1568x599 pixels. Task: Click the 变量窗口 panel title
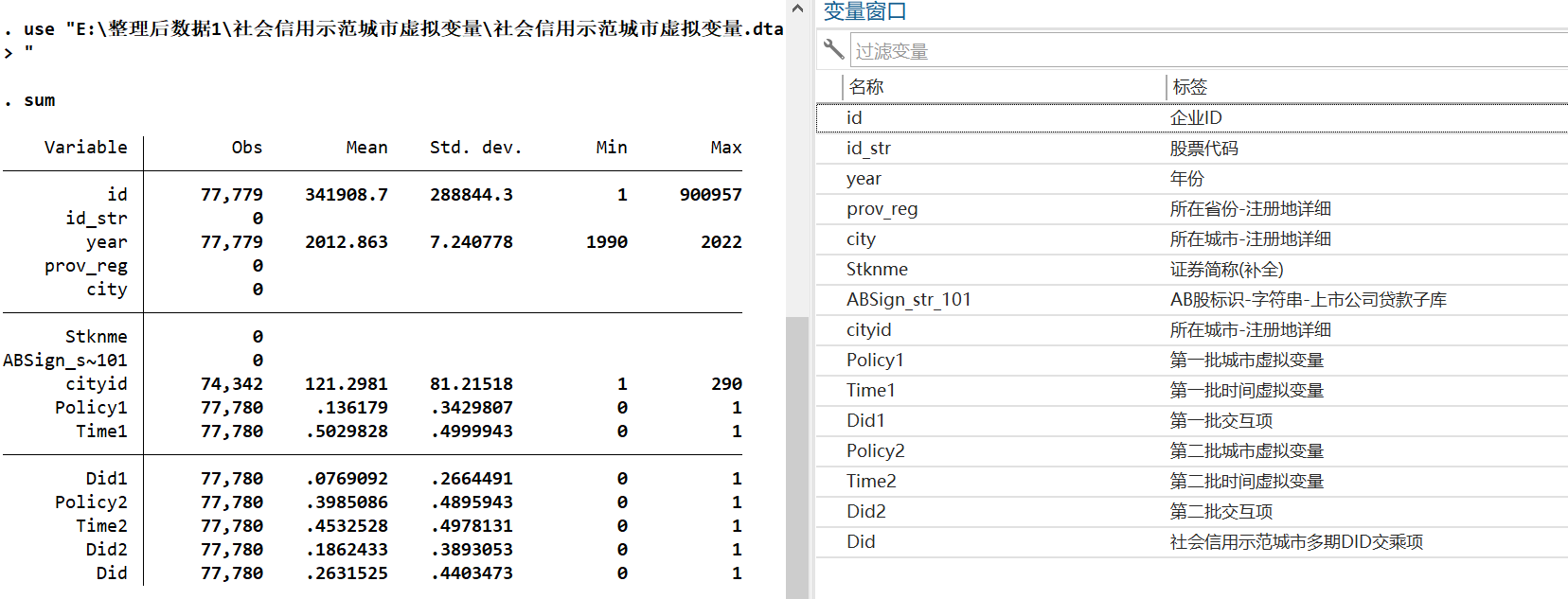point(864,11)
